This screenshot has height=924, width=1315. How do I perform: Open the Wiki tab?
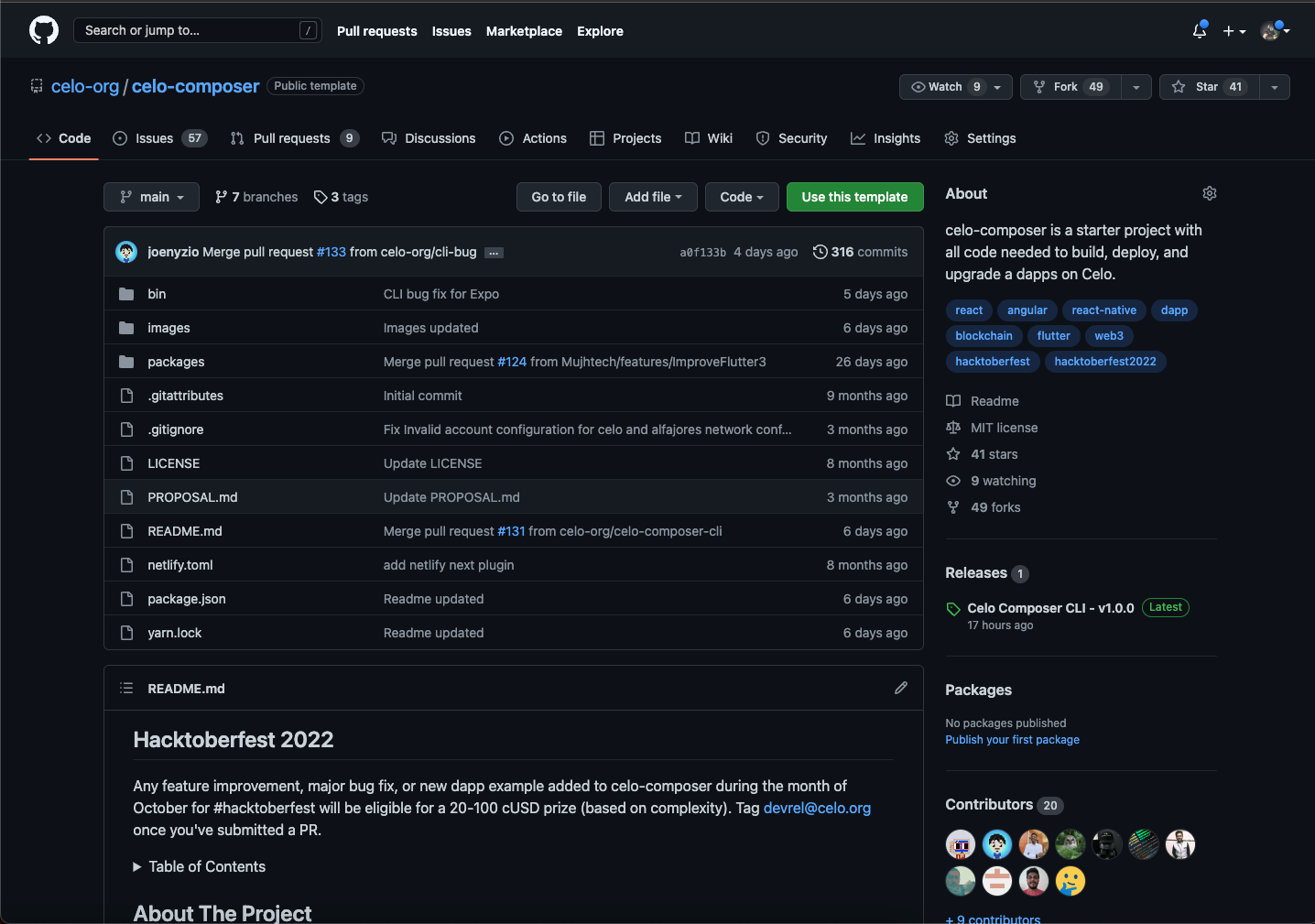coord(709,138)
